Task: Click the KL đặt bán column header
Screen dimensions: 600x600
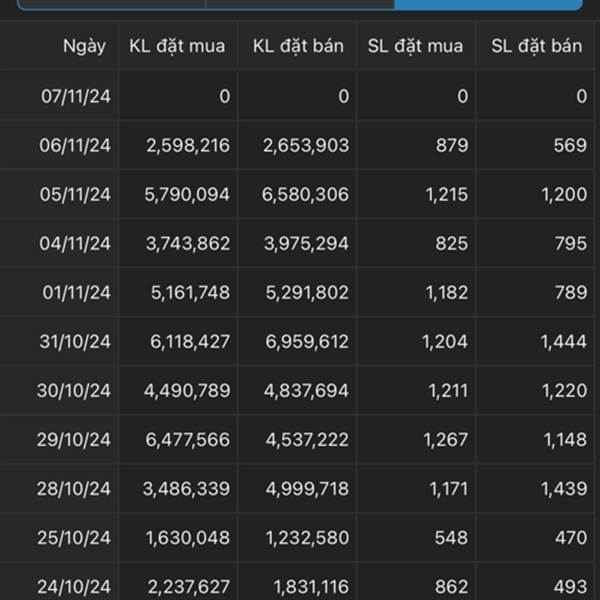Action: pyautogui.click(x=298, y=46)
